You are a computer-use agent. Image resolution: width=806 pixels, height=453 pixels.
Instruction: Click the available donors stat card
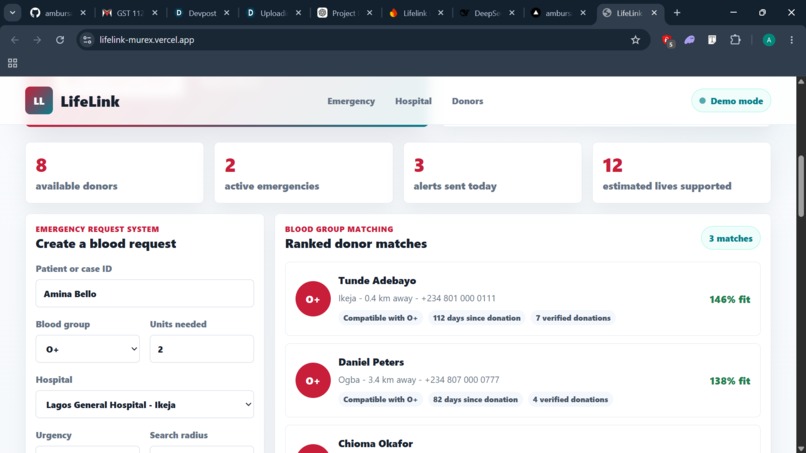tap(115, 173)
